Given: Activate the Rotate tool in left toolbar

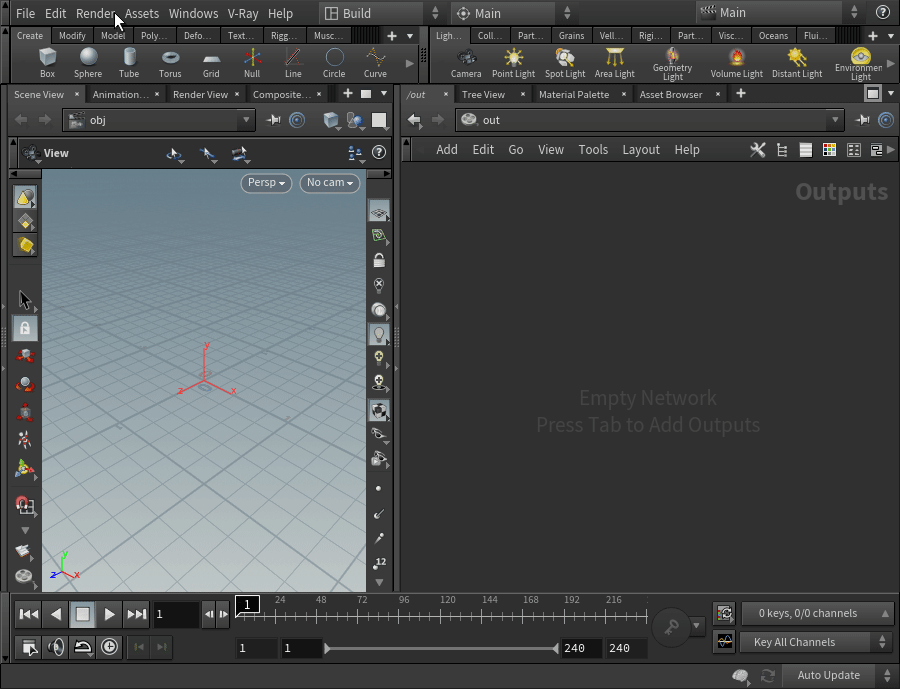Looking at the screenshot, I should pos(25,384).
